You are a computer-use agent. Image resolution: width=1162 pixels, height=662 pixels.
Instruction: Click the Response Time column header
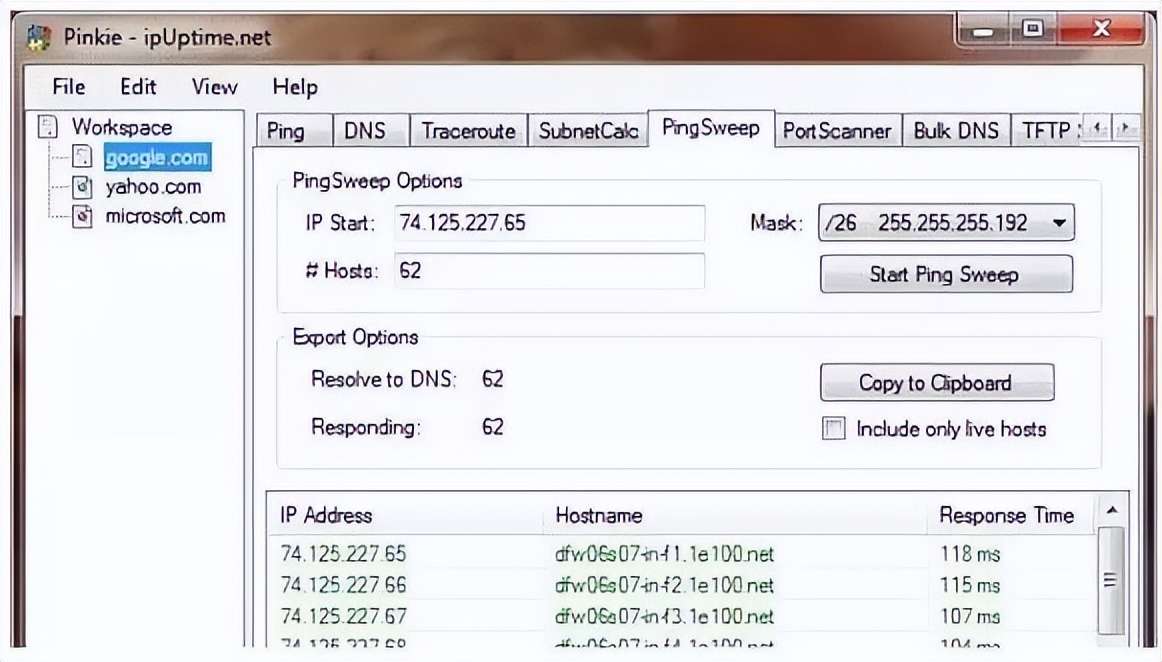coord(1011,515)
